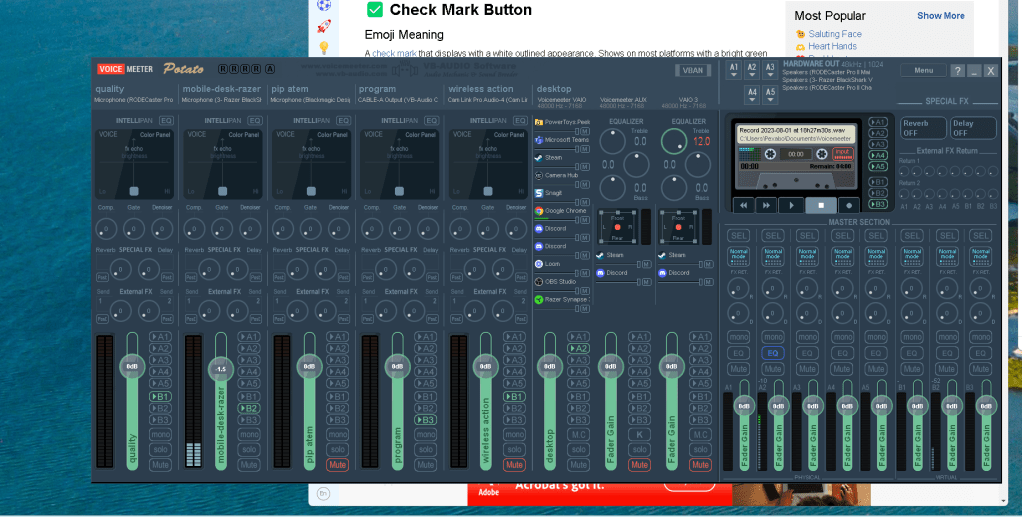This screenshot has height=517, width=1022.
Task: Open the A5 hardware out dropdown
Action: pos(770,95)
